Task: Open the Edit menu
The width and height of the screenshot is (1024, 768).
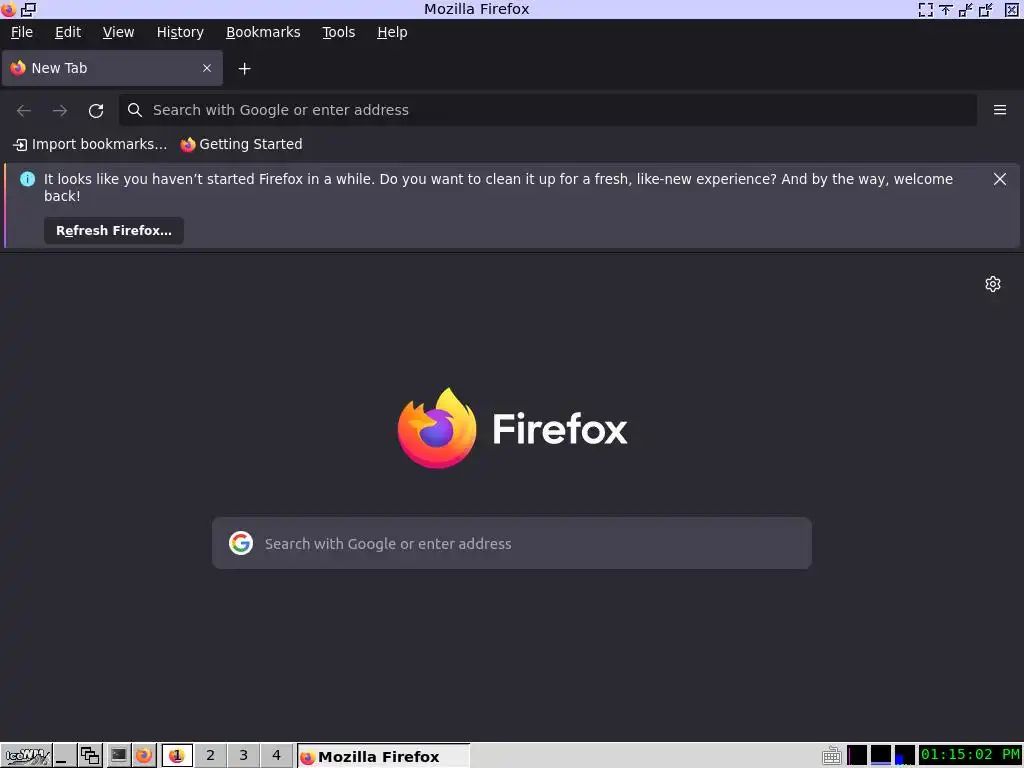Action: (x=68, y=32)
